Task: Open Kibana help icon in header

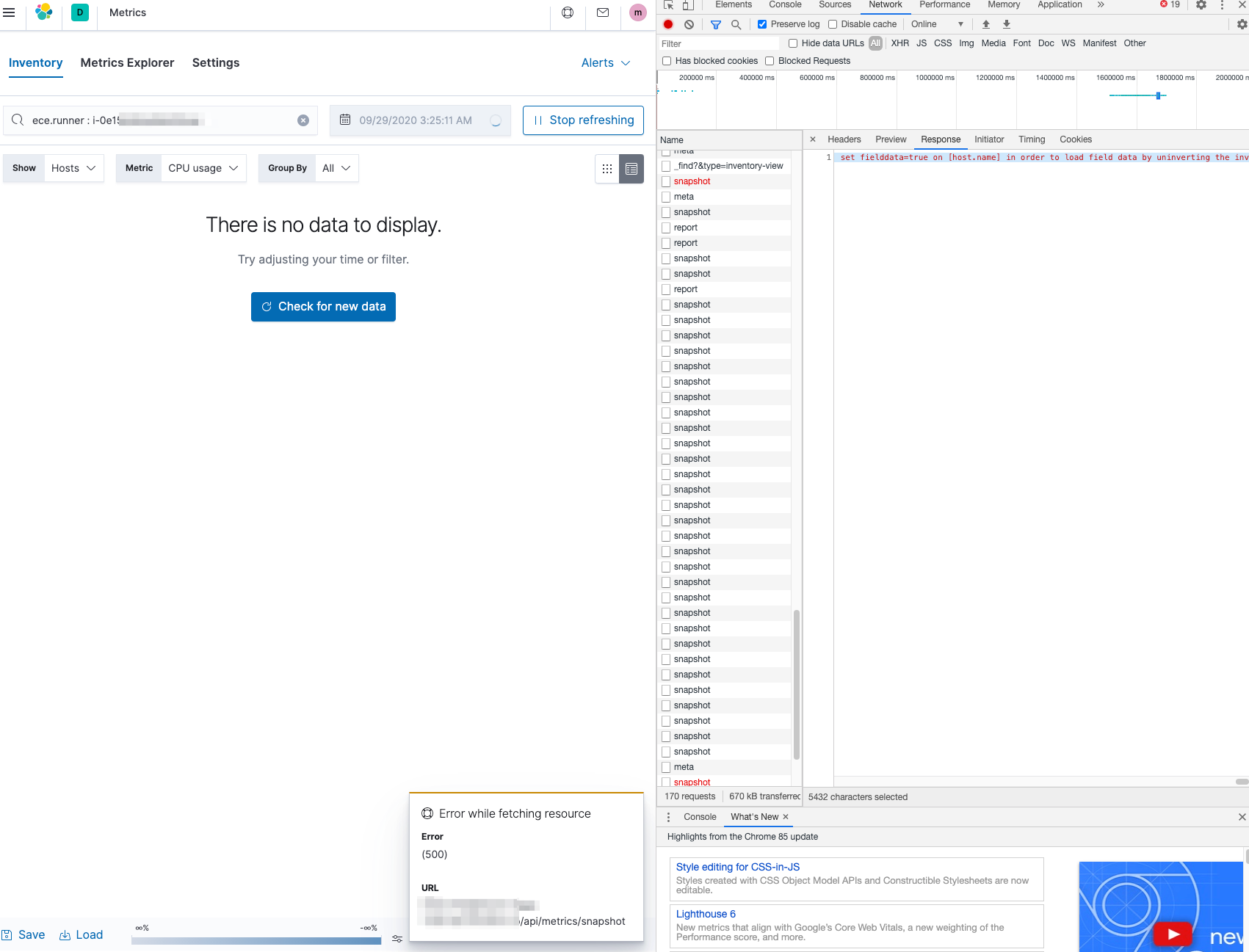Action: pyautogui.click(x=567, y=12)
